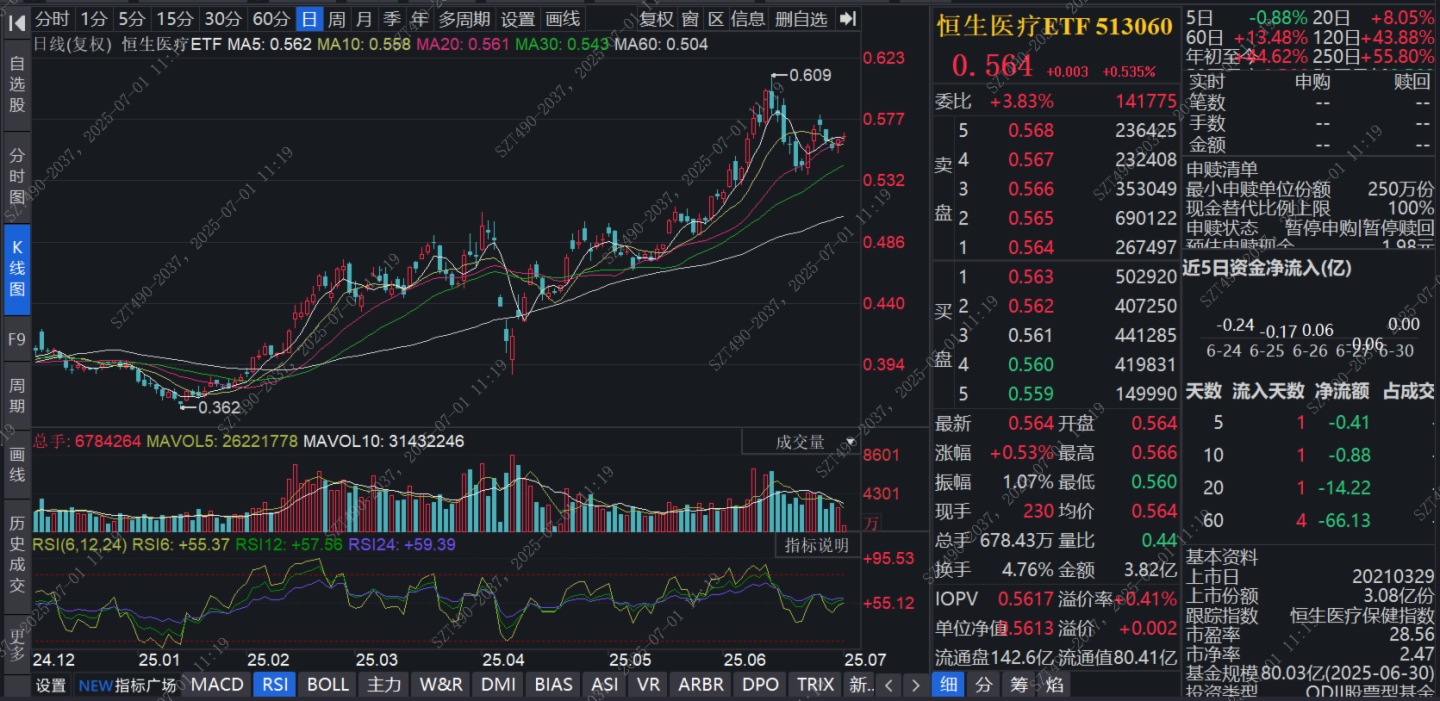Toggle 复权 price adjustment mode
Viewport: 1440px width, 701px height.
tap(656, 19)
